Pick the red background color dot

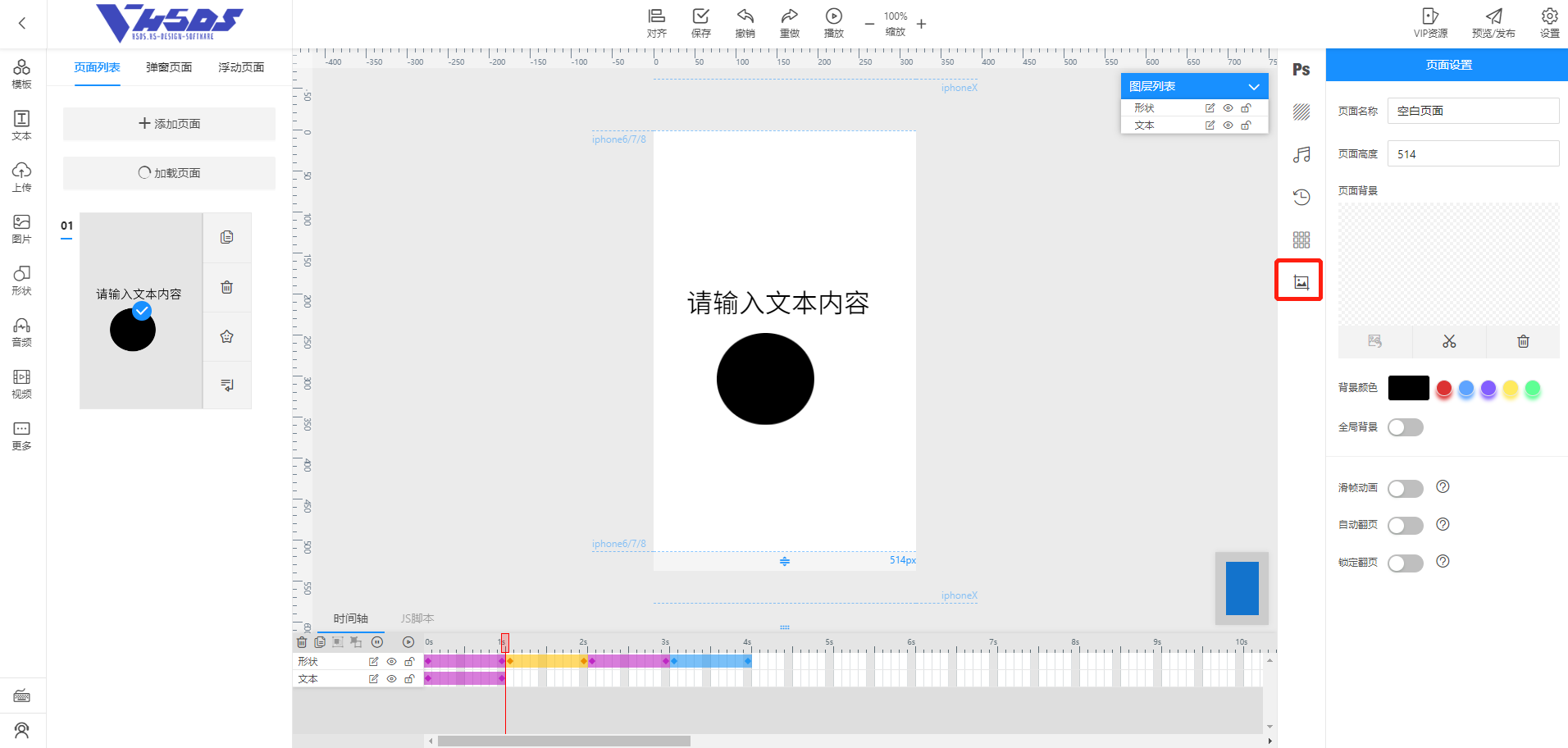1444,388
